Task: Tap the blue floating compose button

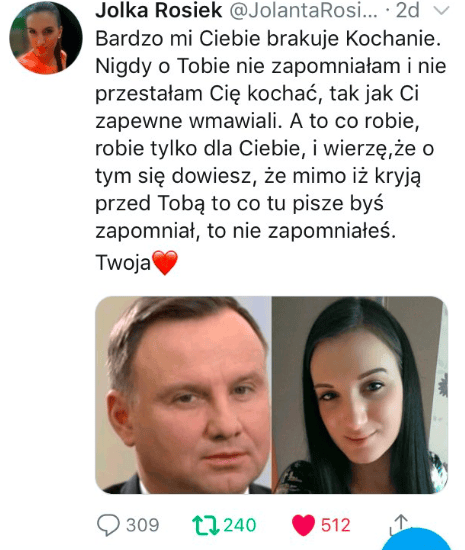Action: pos(416,539)
